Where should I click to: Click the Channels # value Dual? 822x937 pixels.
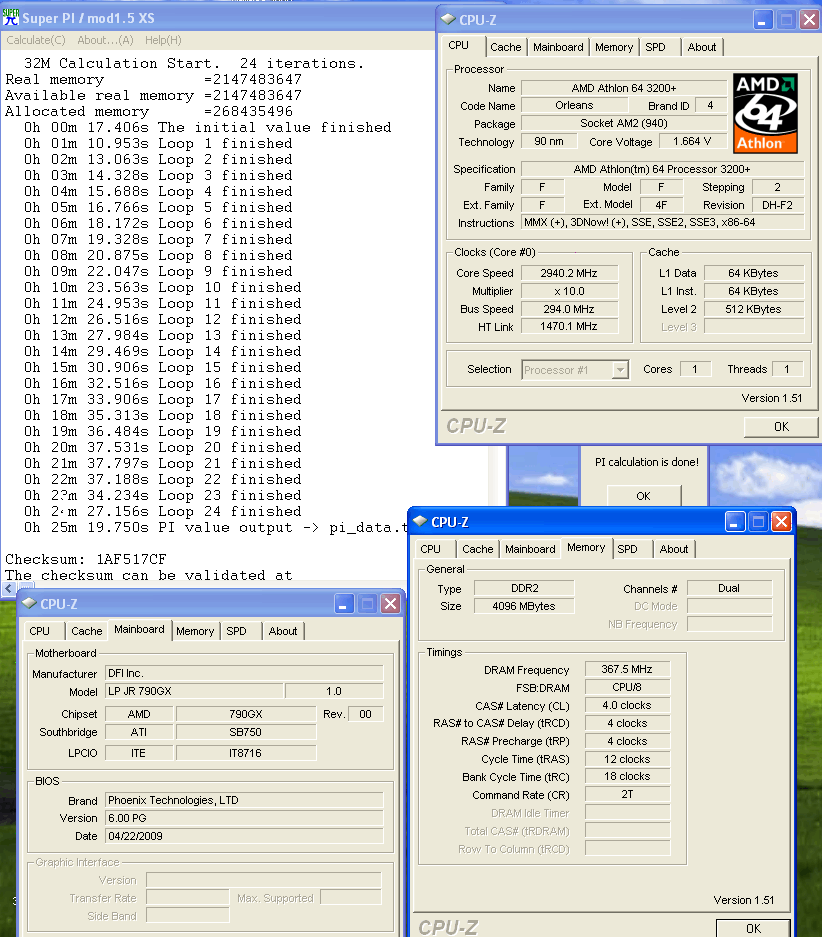pos(729,588)
